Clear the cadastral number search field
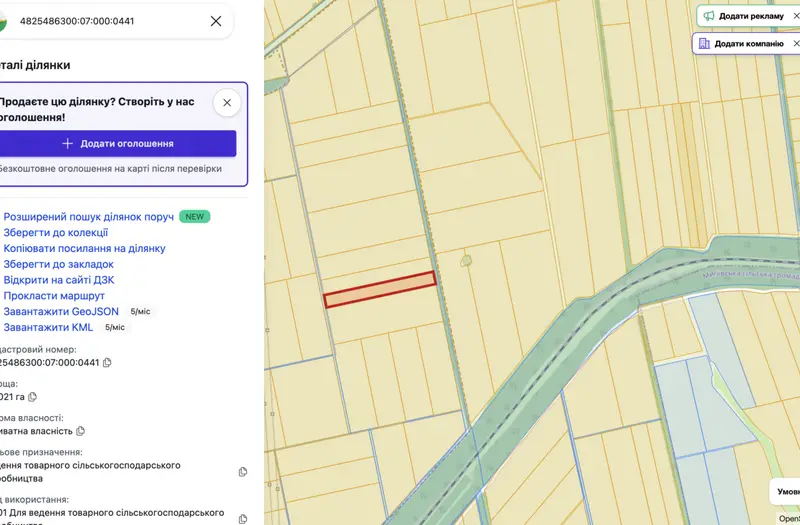The height and width of the screenshot is (525, 800). point(216,21)
